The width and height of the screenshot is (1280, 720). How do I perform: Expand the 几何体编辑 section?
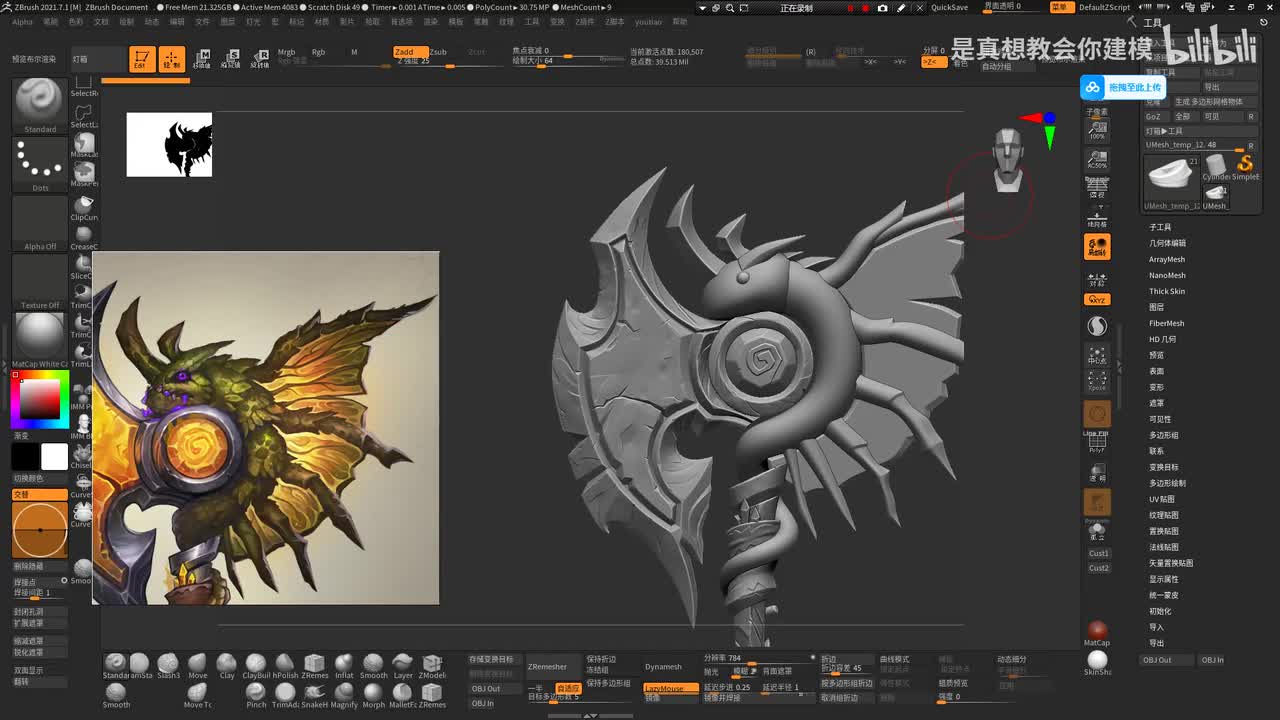[x=1167, y=243]
